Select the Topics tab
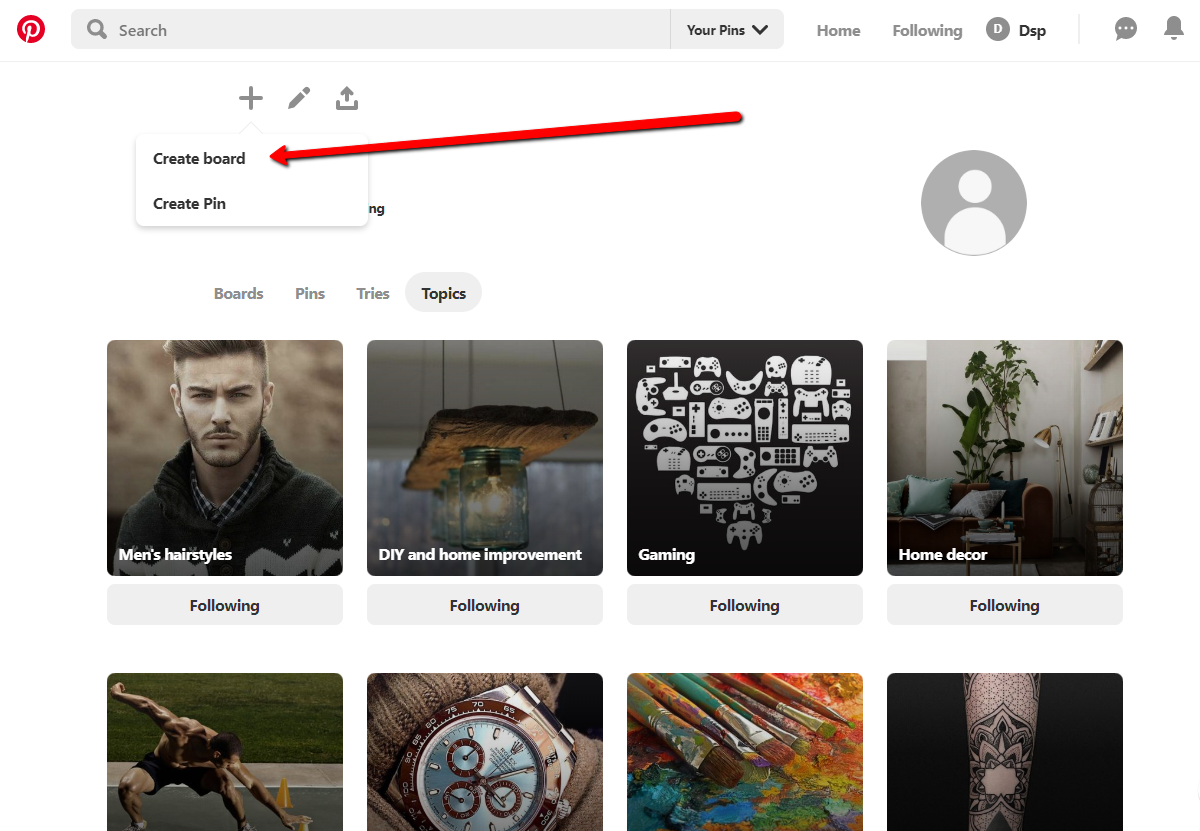Viewport: 1200px width, 831px height. (x=443, y=293)
